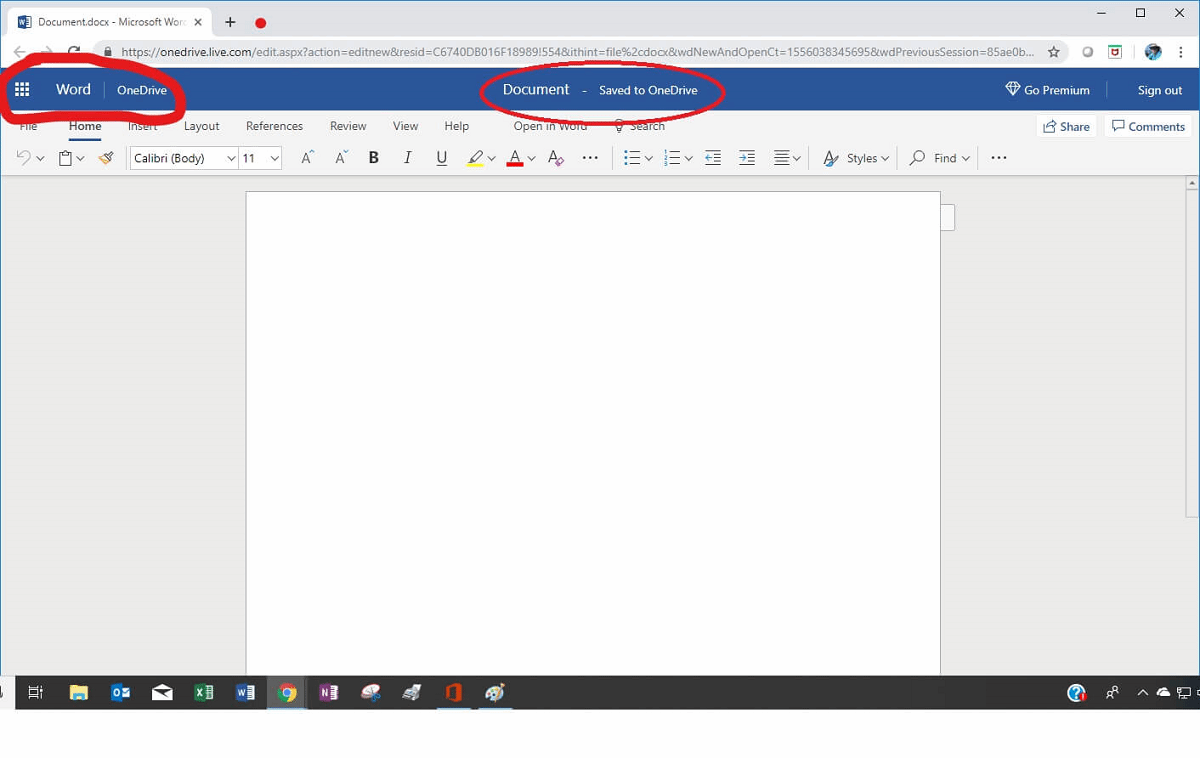Screen dimensions: 1200x758
Task: Open the Review tab
Action: (347, 126)
